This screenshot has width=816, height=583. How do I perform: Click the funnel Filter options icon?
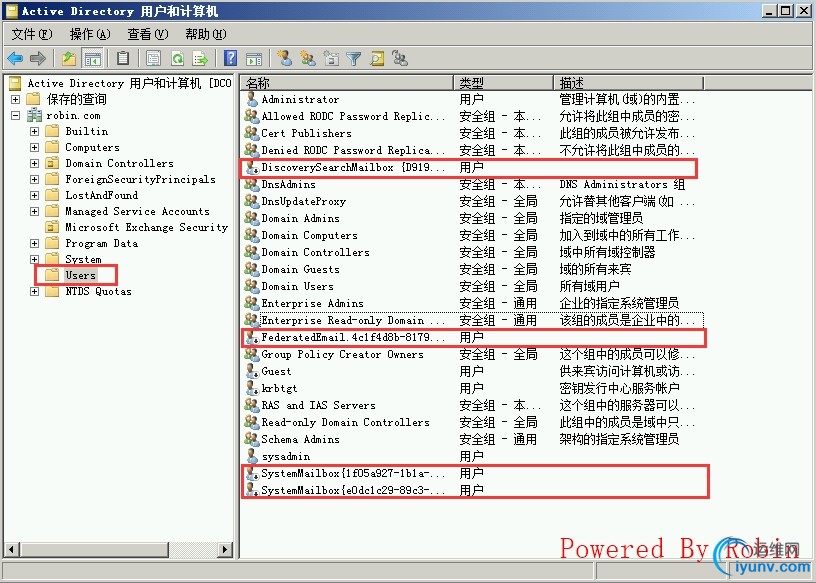[354, 58]
